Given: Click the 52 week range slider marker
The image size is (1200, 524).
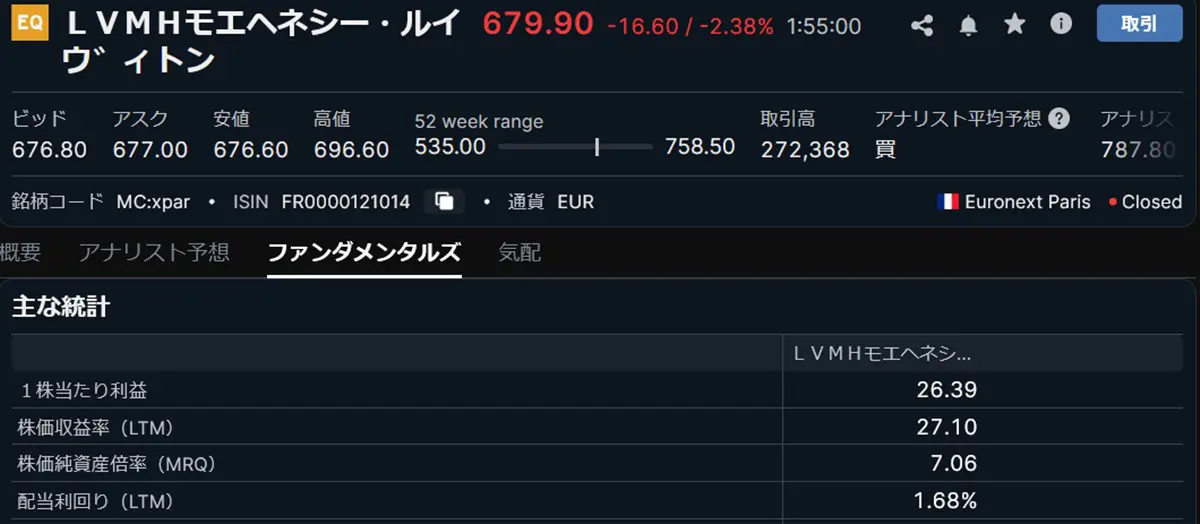Looking at the screenshot, I should 597,147.
